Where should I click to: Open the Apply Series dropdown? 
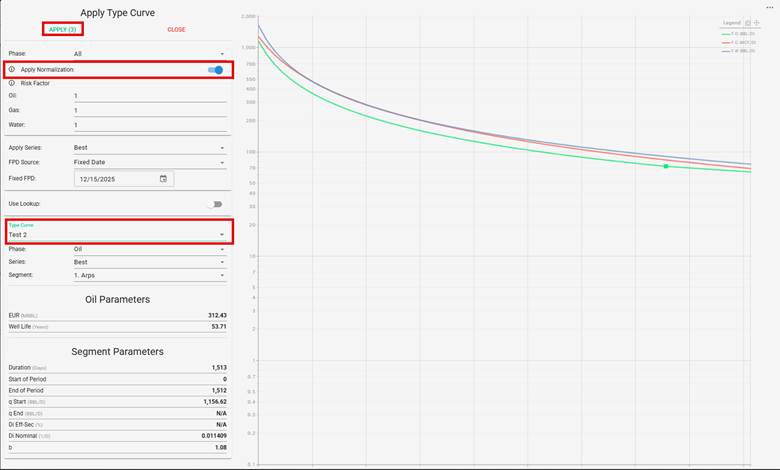tap(150, 148)
